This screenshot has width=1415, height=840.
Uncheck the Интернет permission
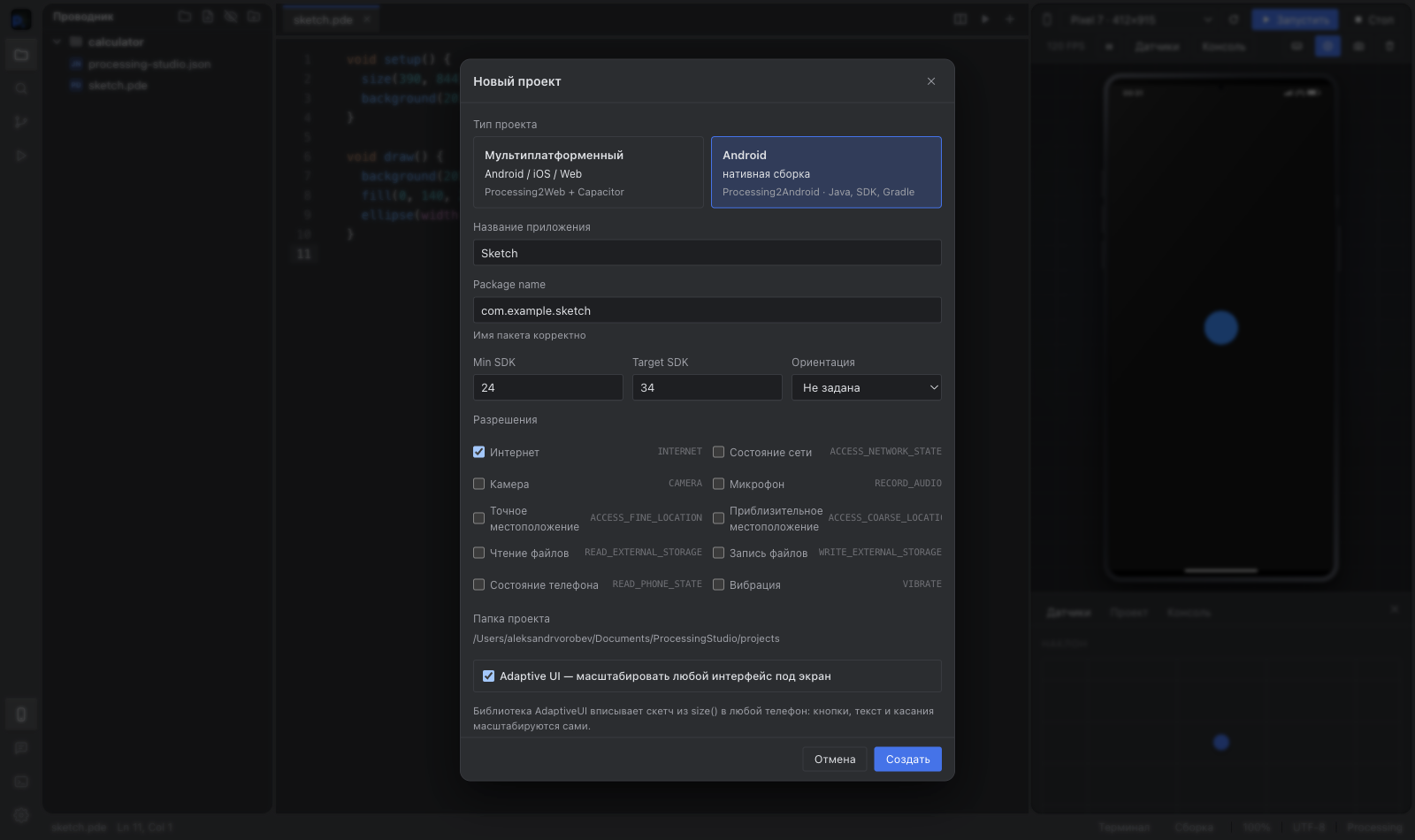click(x=478, y=452)
